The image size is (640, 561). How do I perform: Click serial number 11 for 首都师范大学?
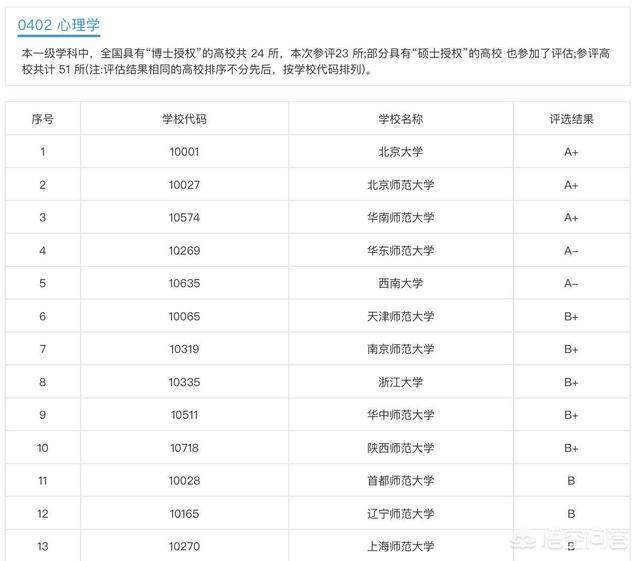pos(42,481)
